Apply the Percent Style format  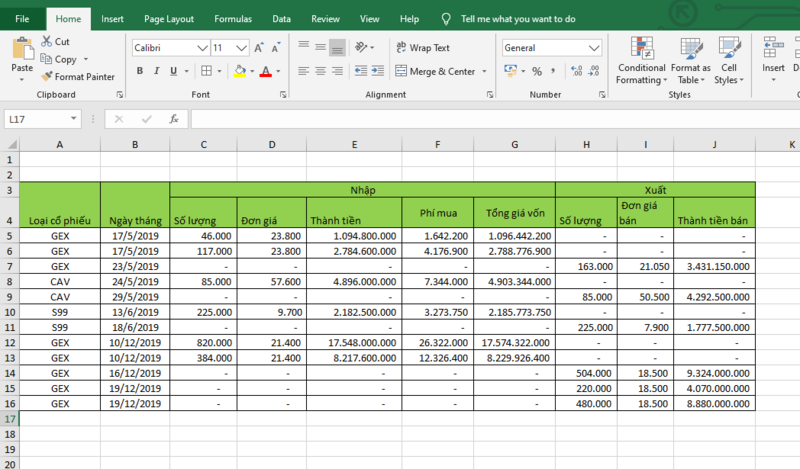(x=537, y=71)
